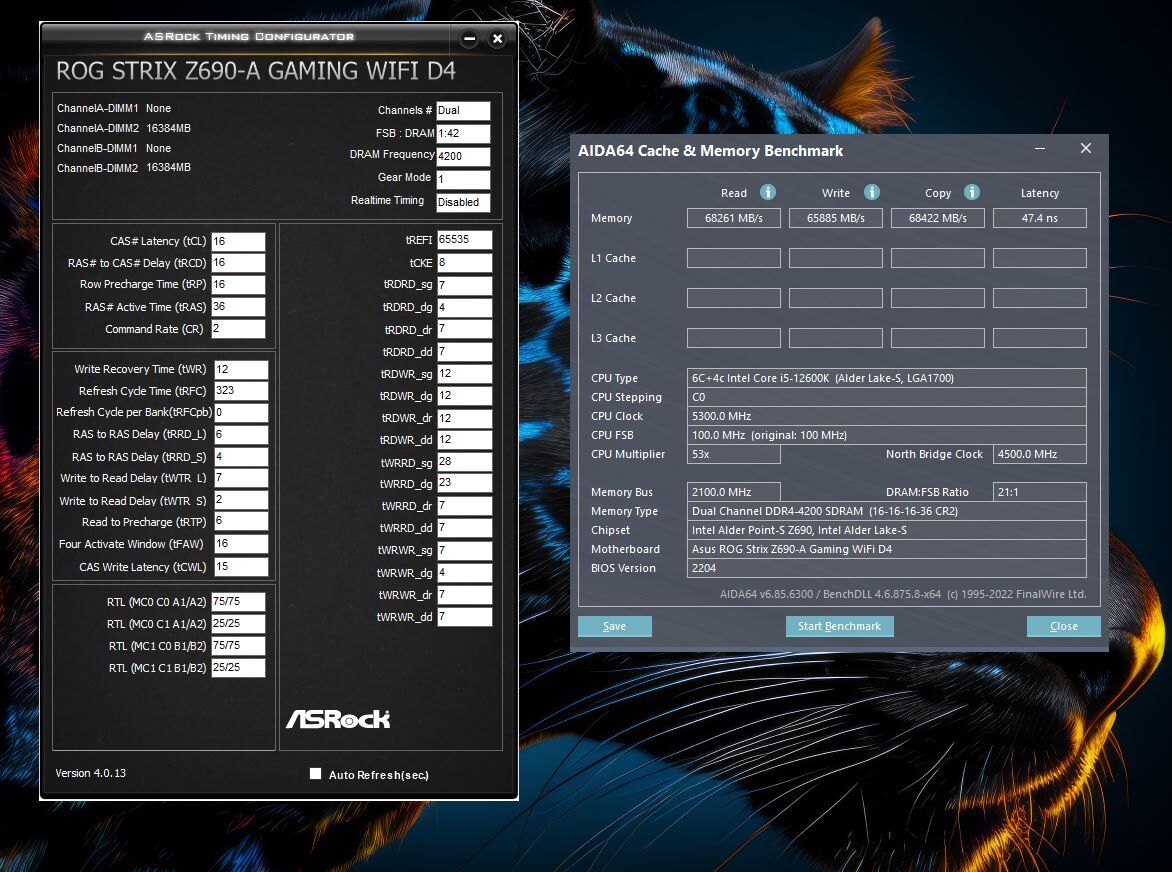Click the tWRRD_sg value field
The height and width of the screenshot is (872, 1172).
[465, 462]
